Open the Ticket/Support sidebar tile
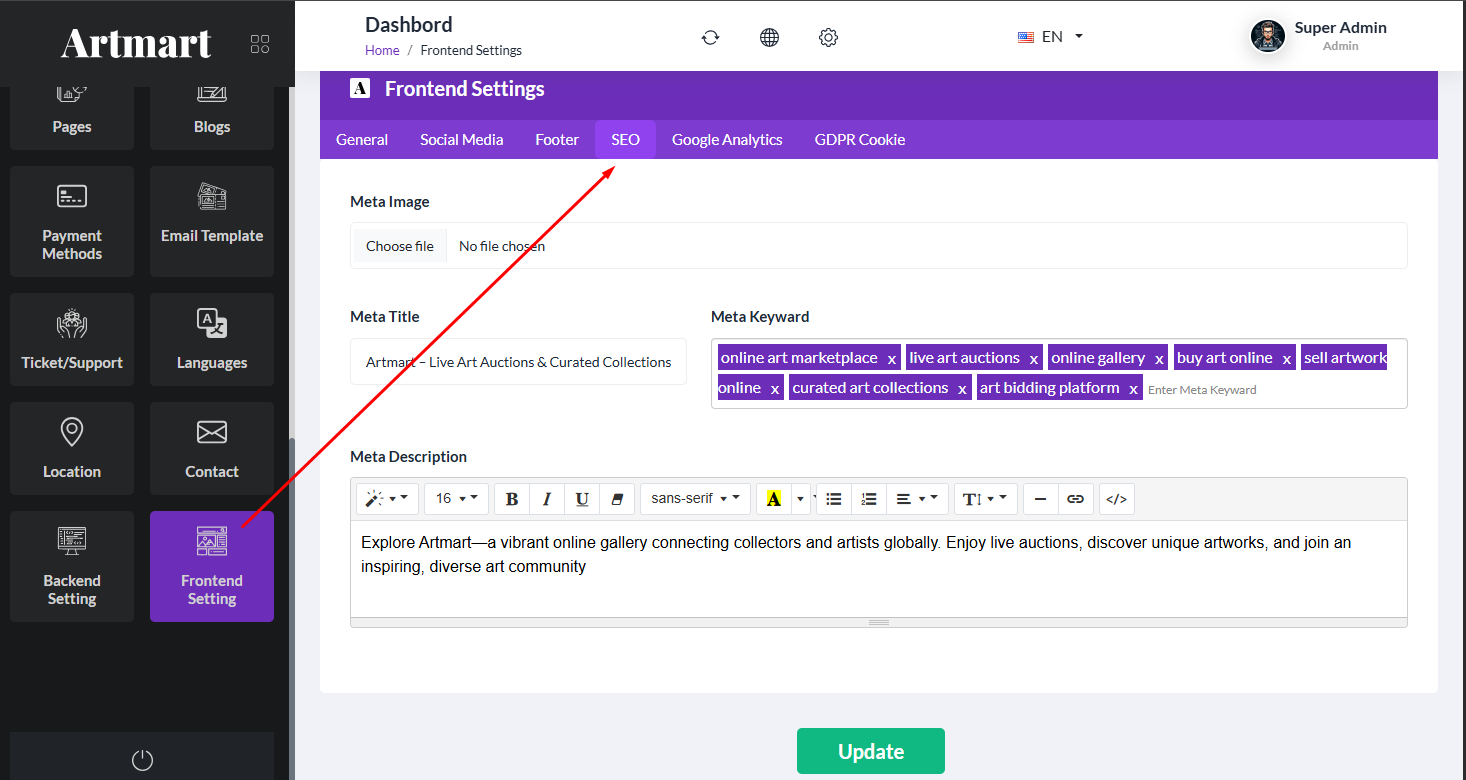This screenshot has width=1466, height=780. click(x=72, y=339)
